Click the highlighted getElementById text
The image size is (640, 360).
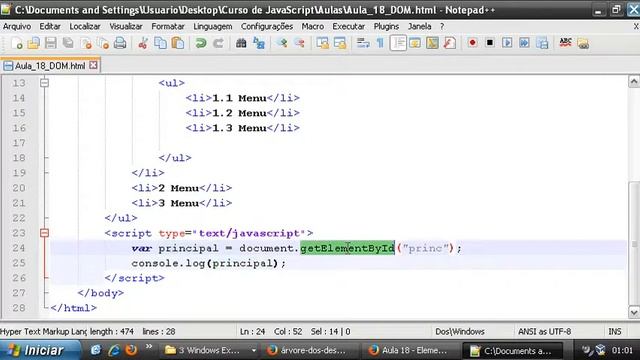pos(347,248)
